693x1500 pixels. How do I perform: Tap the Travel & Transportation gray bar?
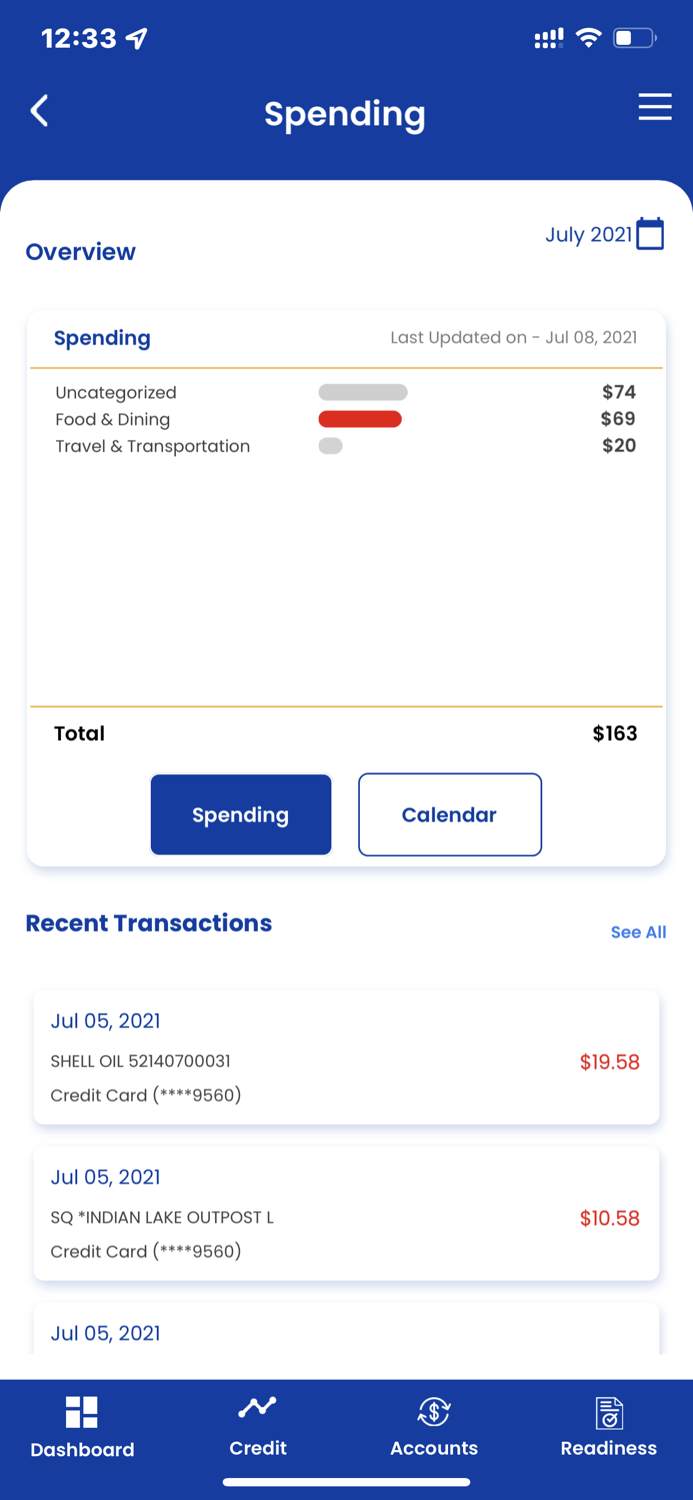[331, 446]
